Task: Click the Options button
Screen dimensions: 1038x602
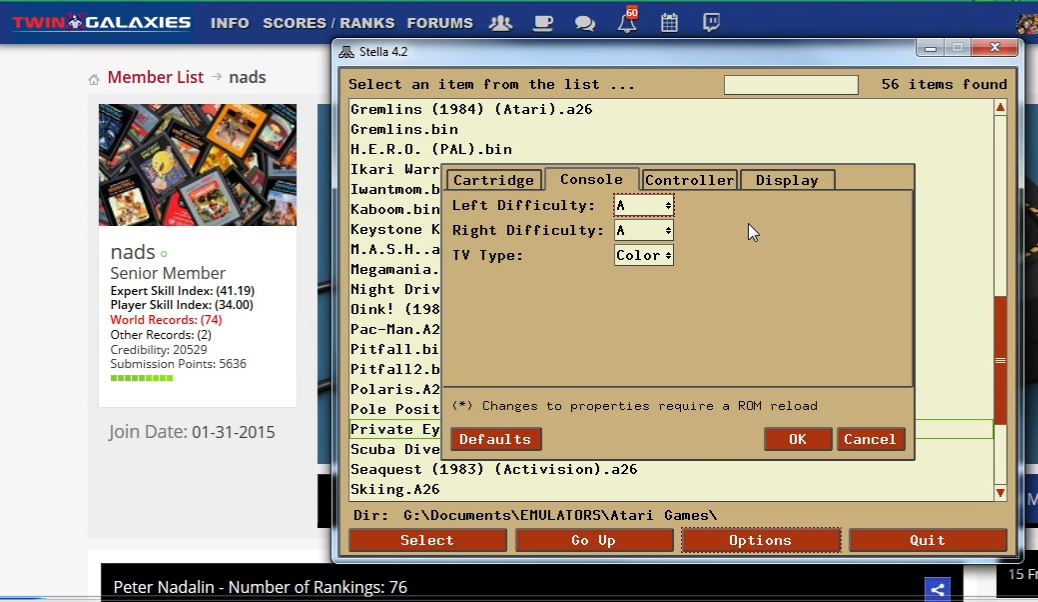Action: point(761,540)
